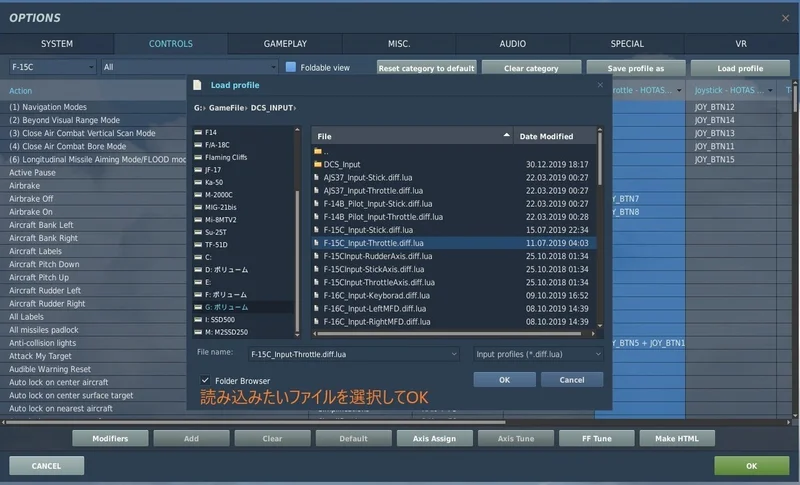Viewport: 800px width, 485px height.
Task: Toggle the Foldable view checkbox
Action: 291,68
